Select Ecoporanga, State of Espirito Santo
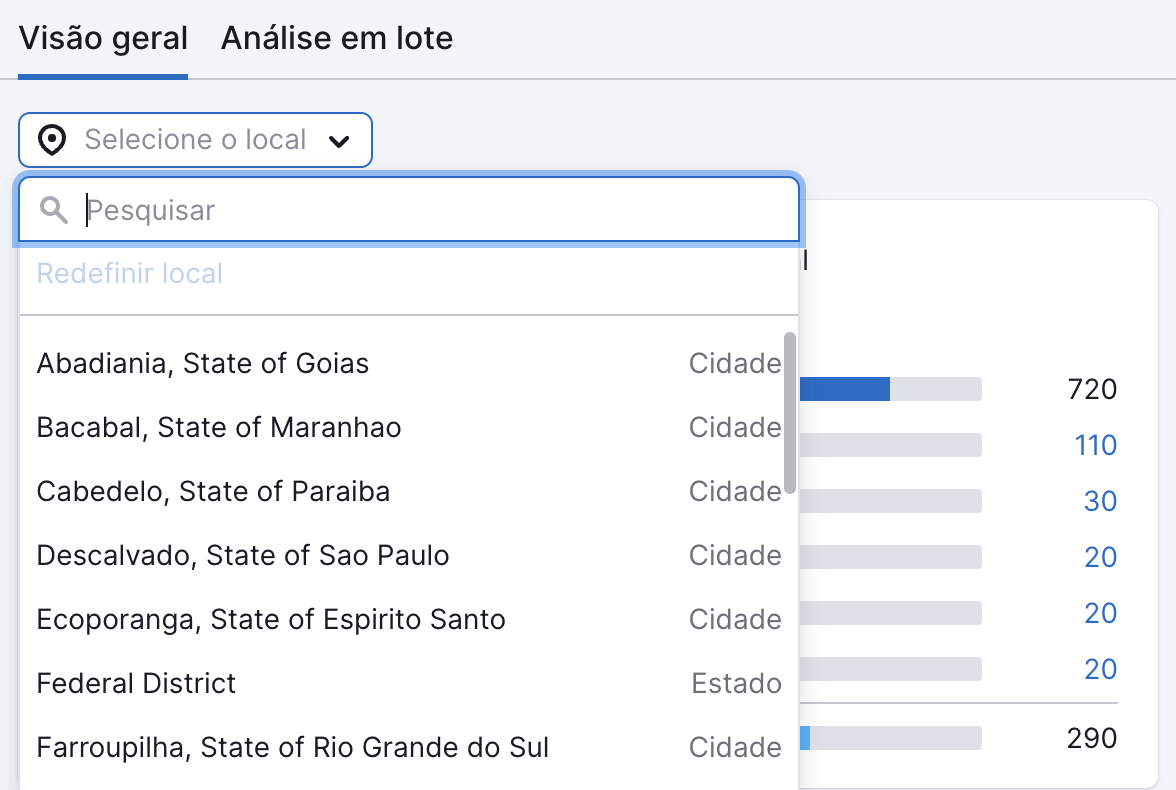Screen dimensions: 1176x790 click(271, 620)
